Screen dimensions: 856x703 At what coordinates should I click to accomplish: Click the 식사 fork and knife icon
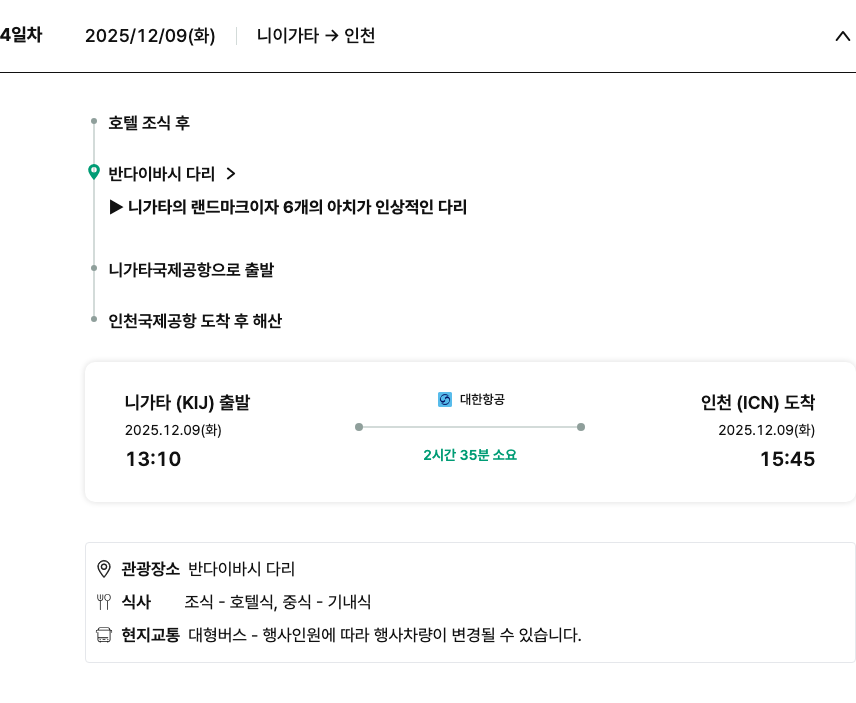point(104,602)
